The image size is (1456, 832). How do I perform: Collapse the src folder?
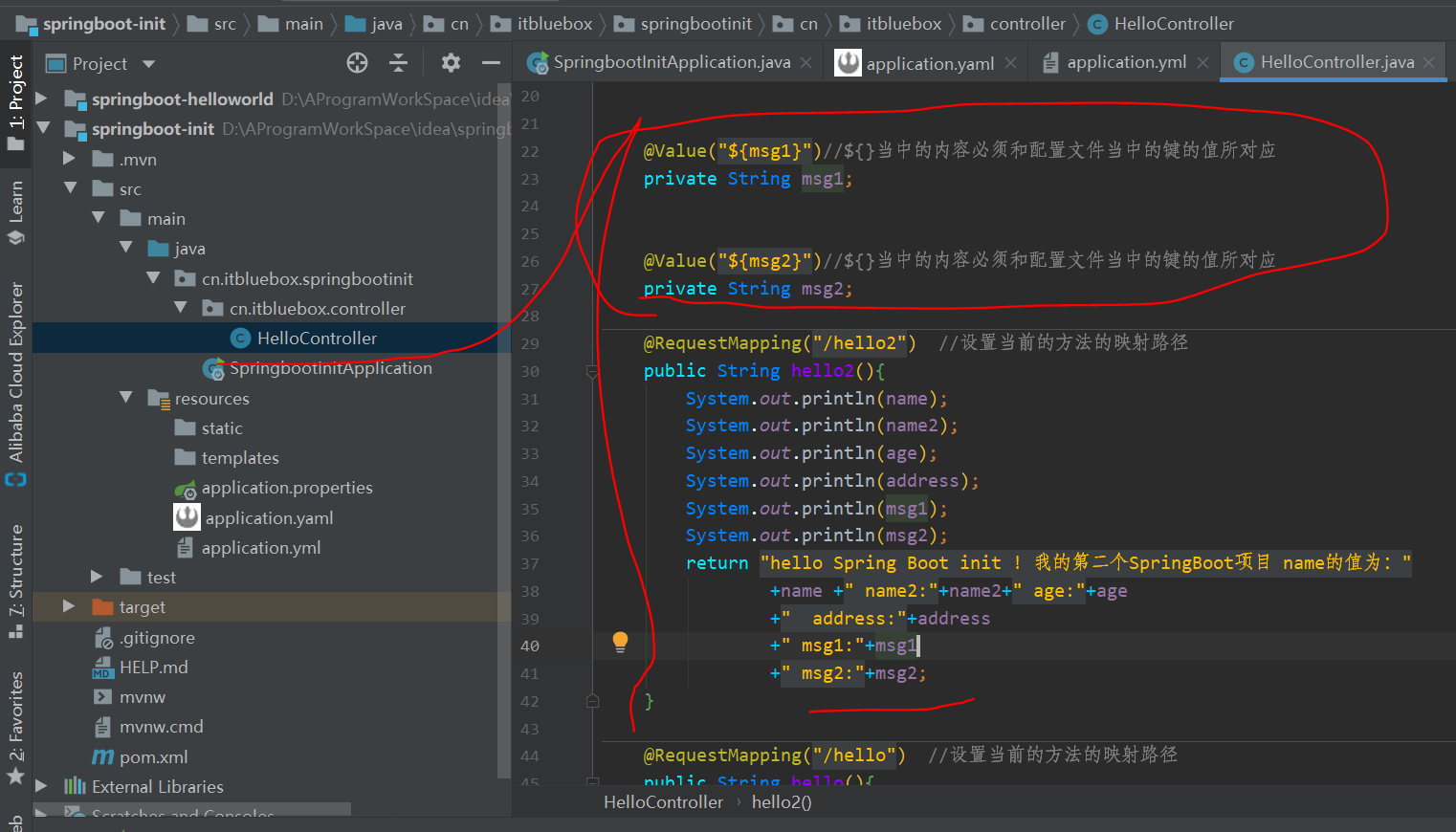[x=70, y=187]
